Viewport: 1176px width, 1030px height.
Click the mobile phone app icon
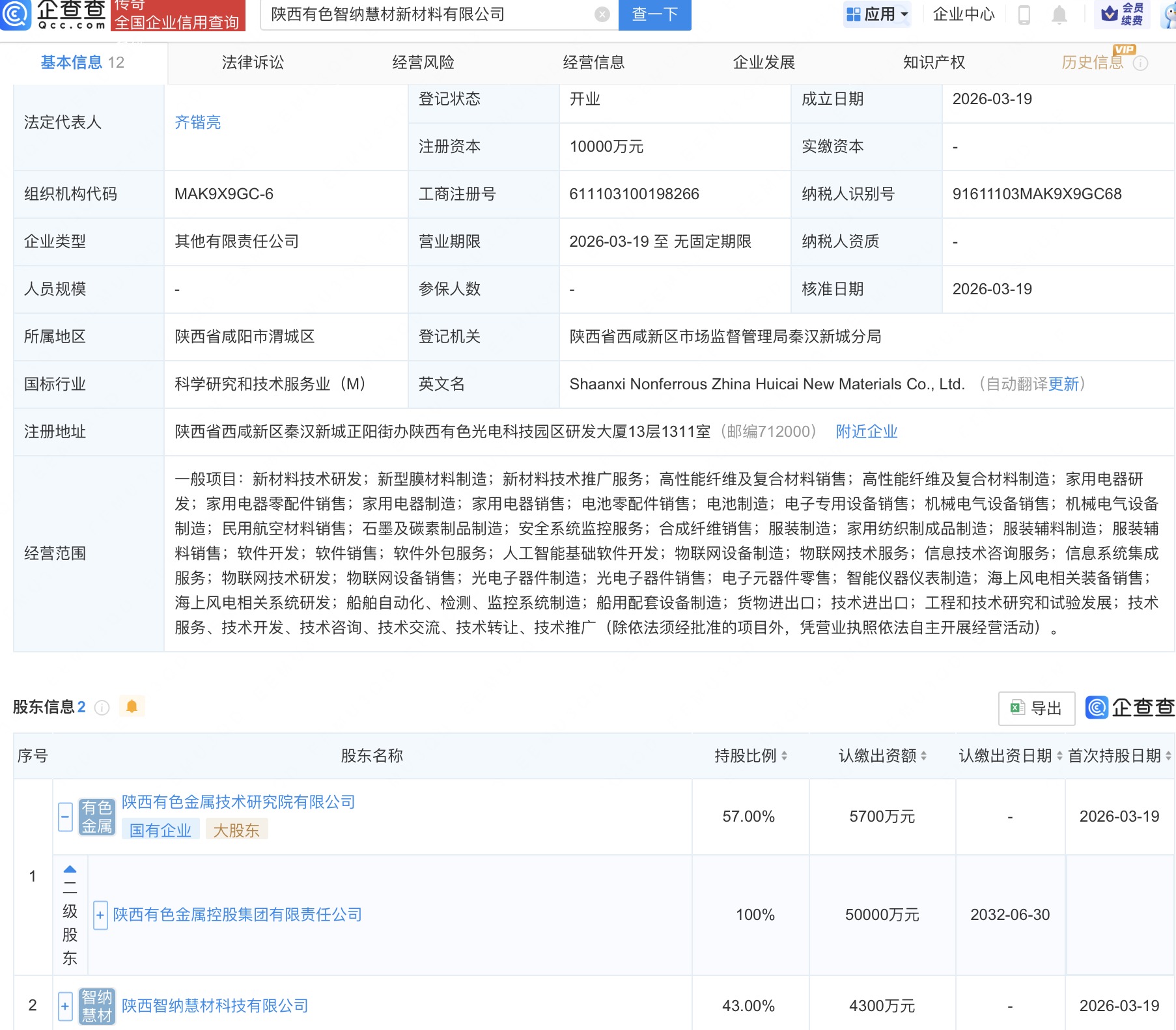1026,14
